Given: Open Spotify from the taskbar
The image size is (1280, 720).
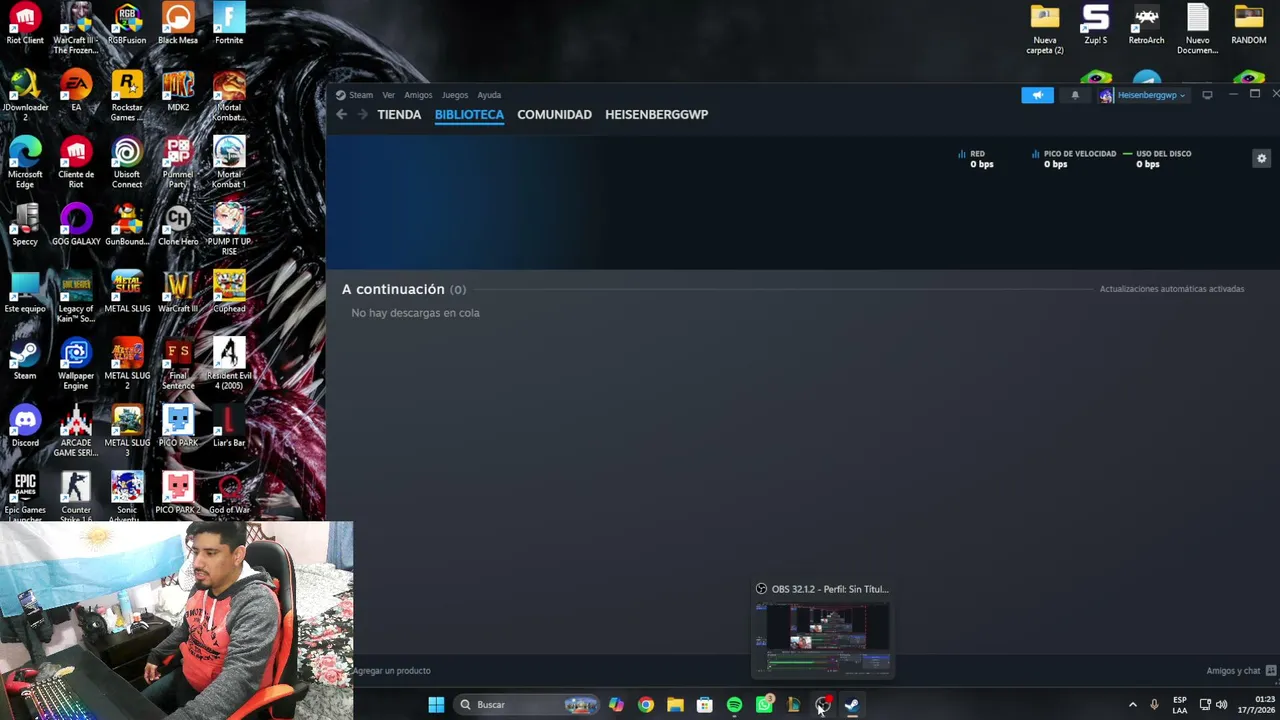Looking at the screenshot, I should pos(734,705).
